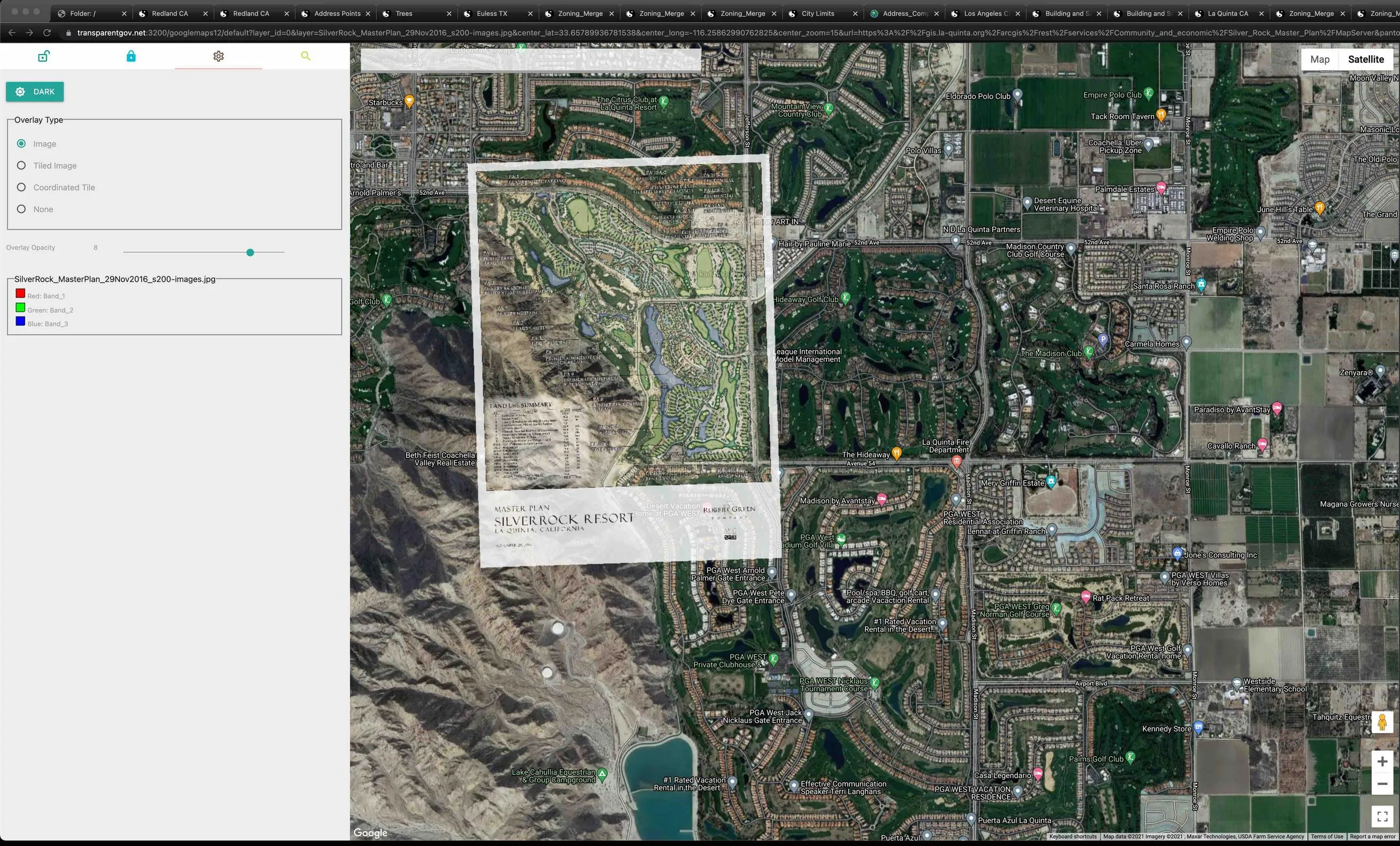Select the Tiled Image radio option

21,165
